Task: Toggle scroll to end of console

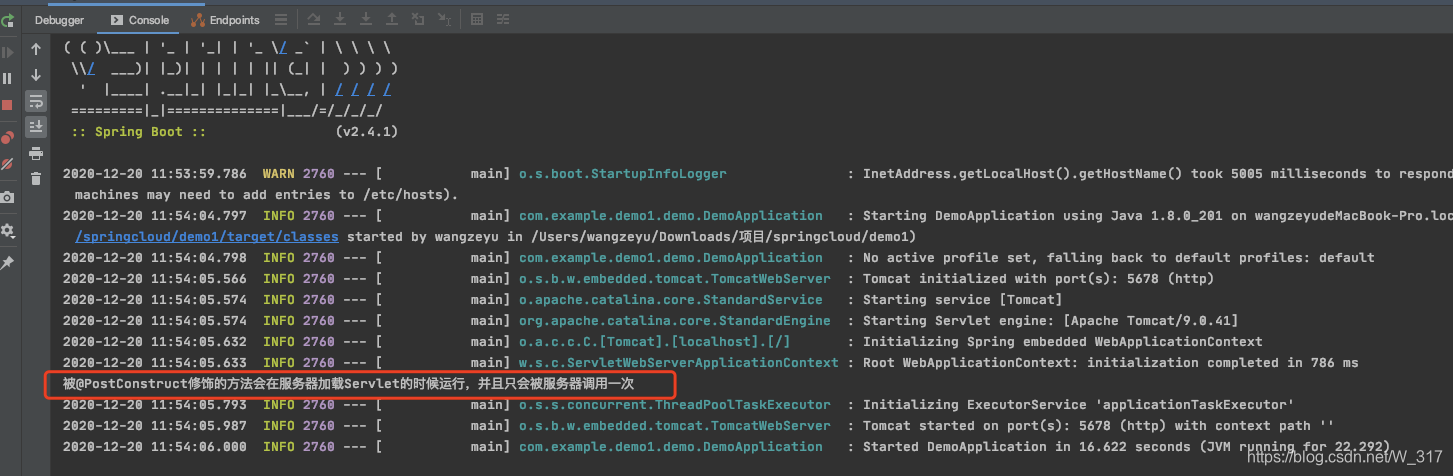Action: pyautogui.click(x=36, y=126)
